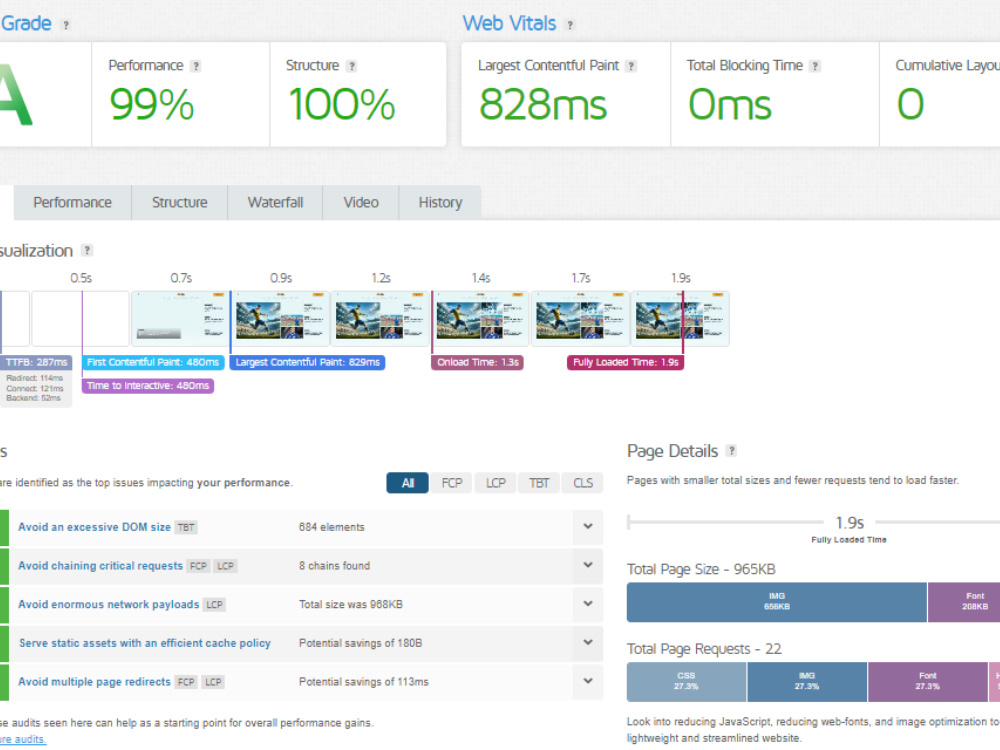1000x750 pixels.
Task: Click the Font 27.3% requests bar
Action: click(x=927, y=681)
